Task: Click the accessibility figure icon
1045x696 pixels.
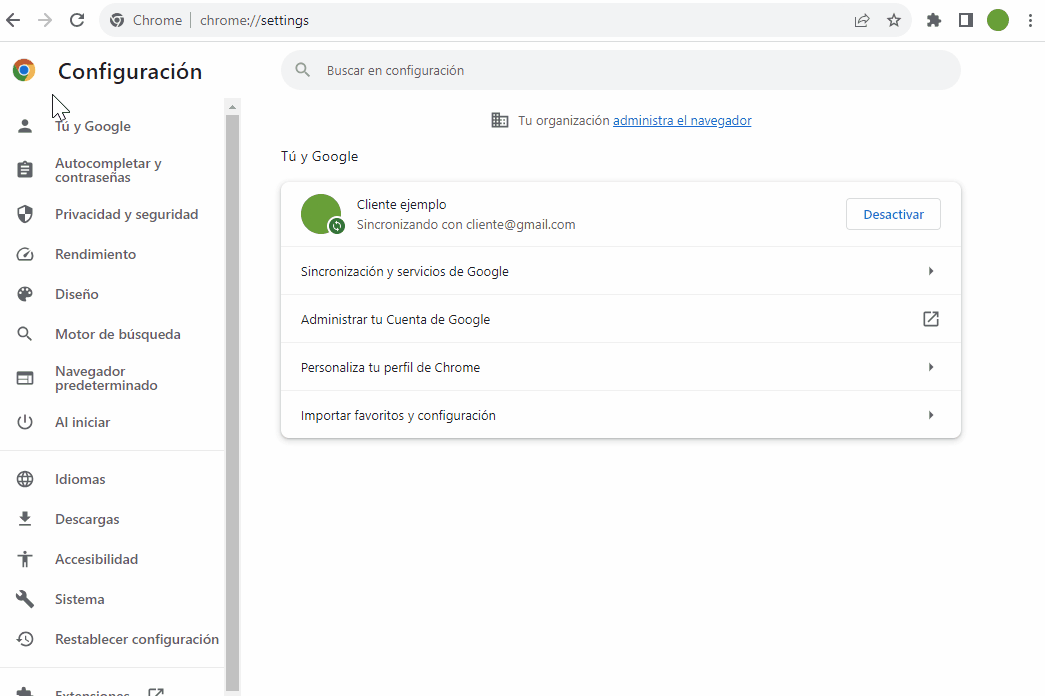Action: tap(25, 559)
